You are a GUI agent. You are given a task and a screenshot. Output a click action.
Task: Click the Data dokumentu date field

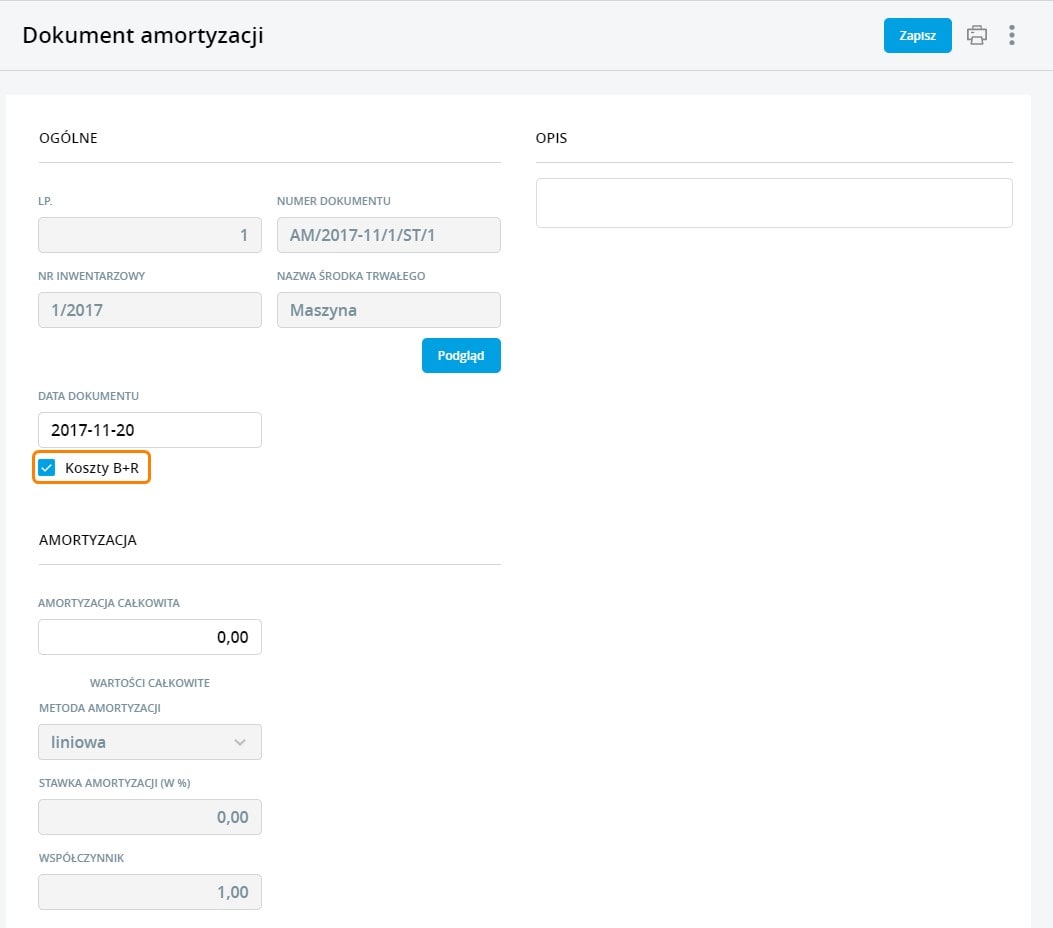(x=150, y=430)
